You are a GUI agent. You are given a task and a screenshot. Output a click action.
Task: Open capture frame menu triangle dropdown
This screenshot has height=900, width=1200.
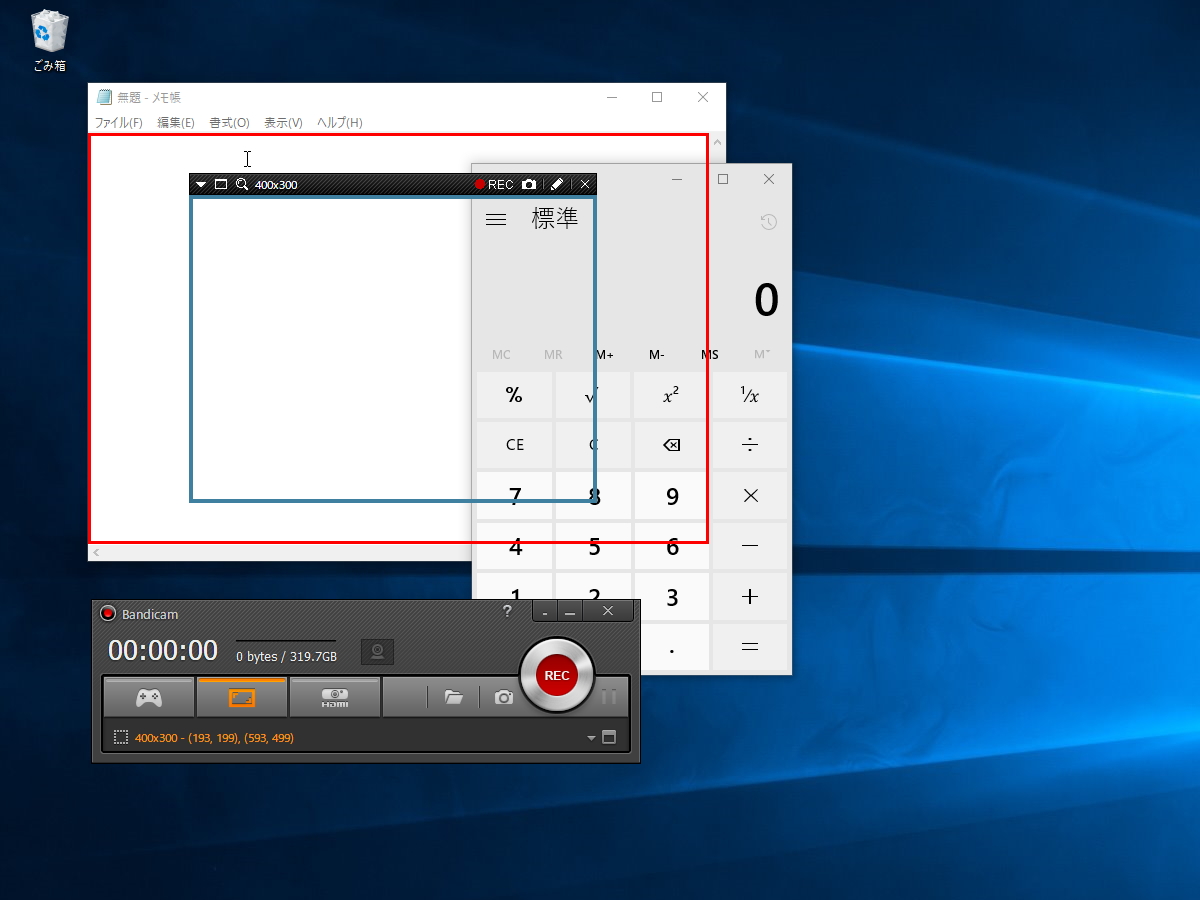tap(201, 184)
